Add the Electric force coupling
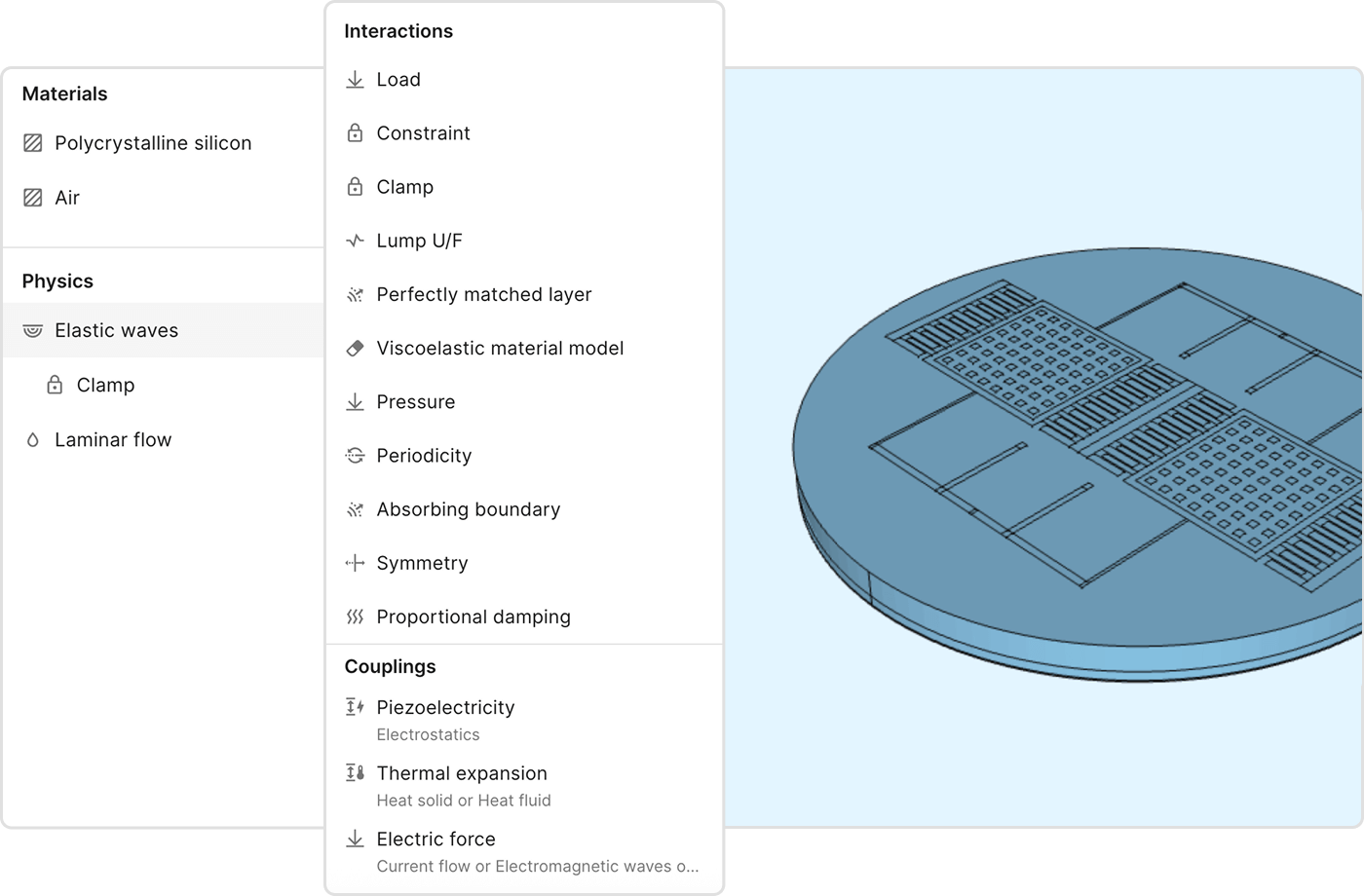Image resolution: width=1364 pixels, height=896 pixels. coord(436,840)
